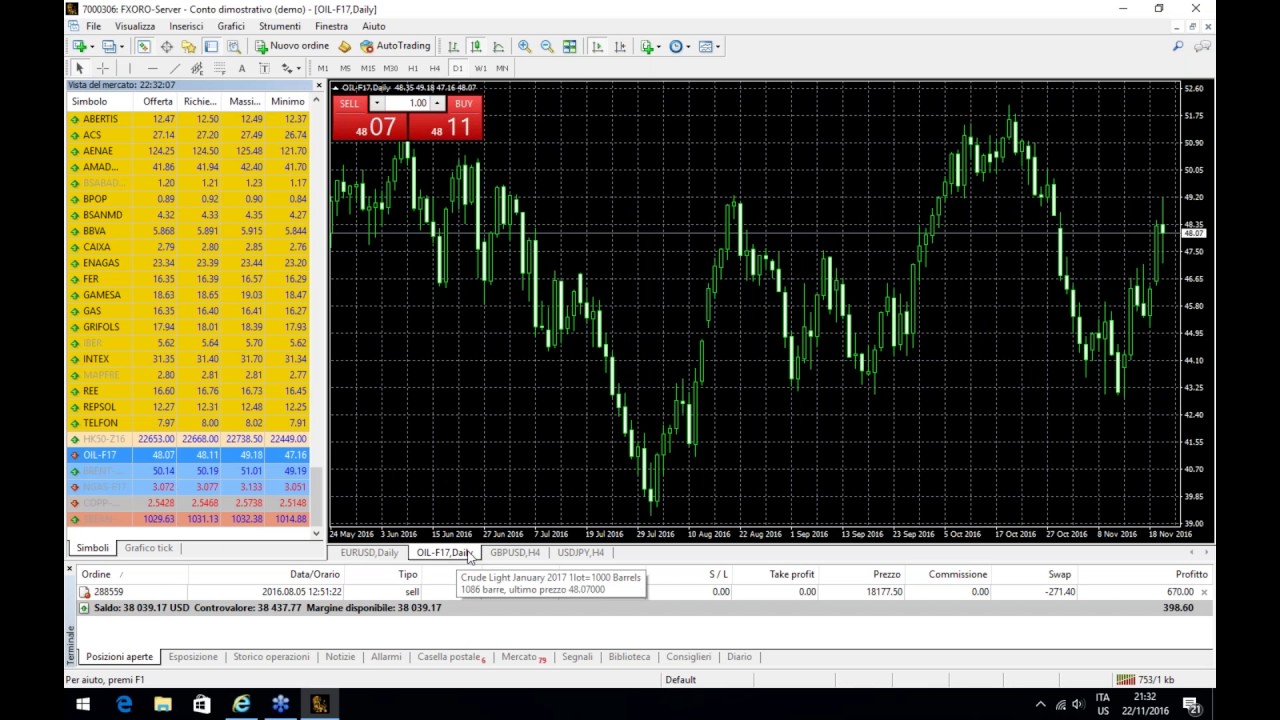Open the new chart icon in toolbar

click(80, 46)
